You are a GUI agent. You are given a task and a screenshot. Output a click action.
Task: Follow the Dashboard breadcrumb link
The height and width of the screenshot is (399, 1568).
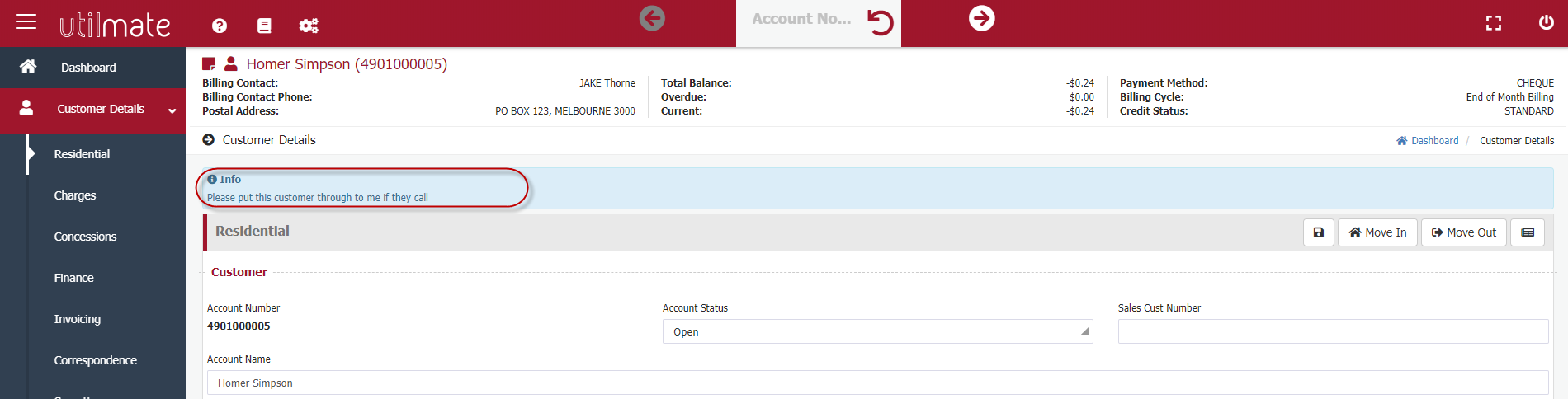click(1434, 141)
